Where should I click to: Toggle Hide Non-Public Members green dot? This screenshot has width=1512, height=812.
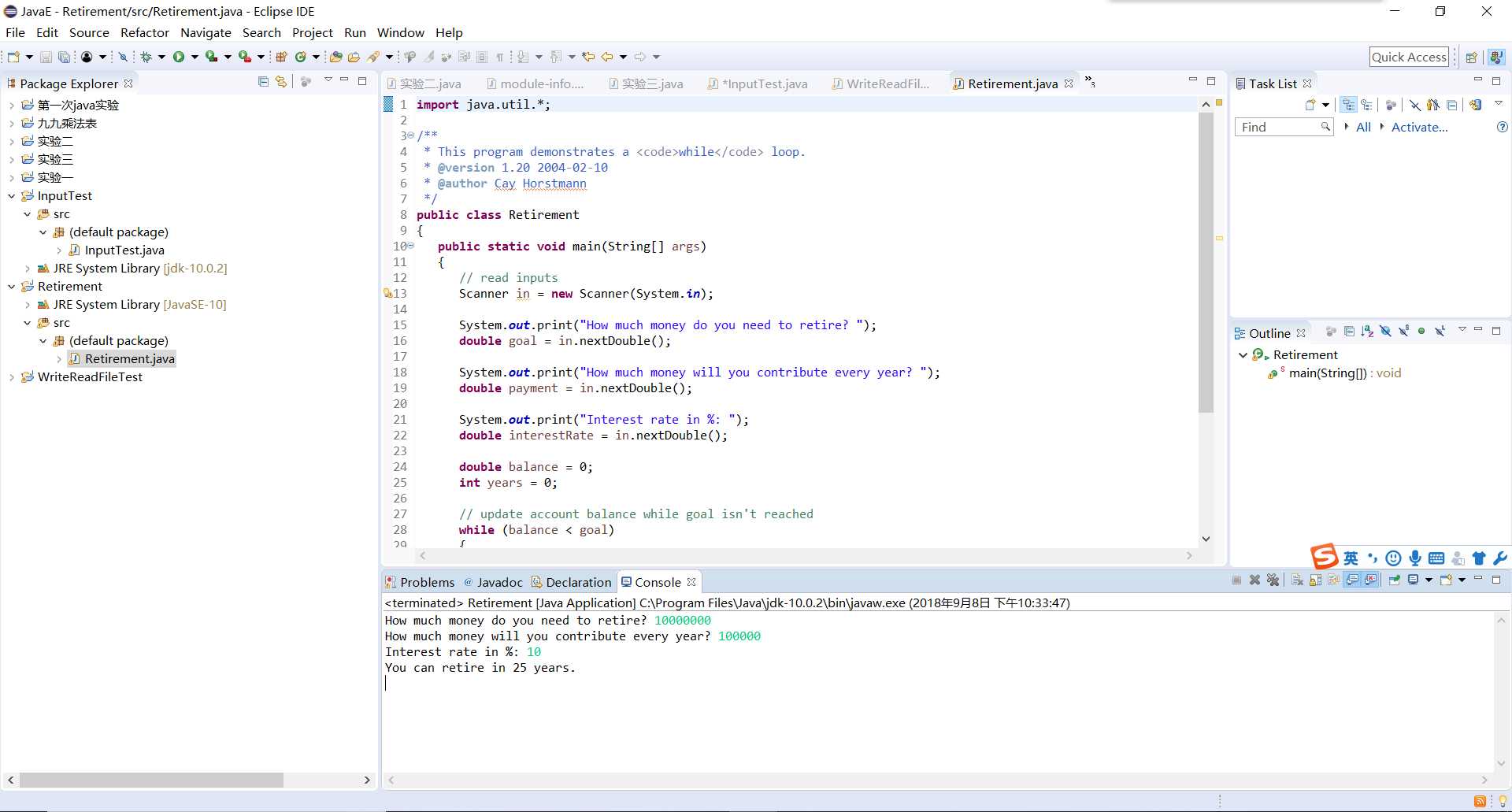(1421, 331)
